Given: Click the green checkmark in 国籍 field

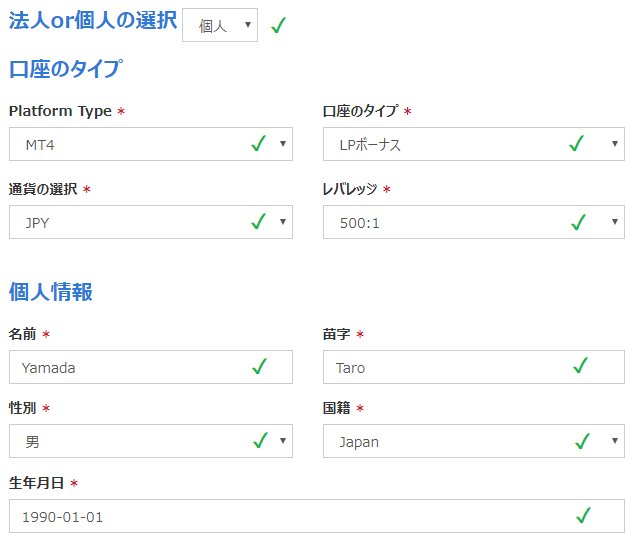Looking at the screenshot, I should (x=581, y=441).
